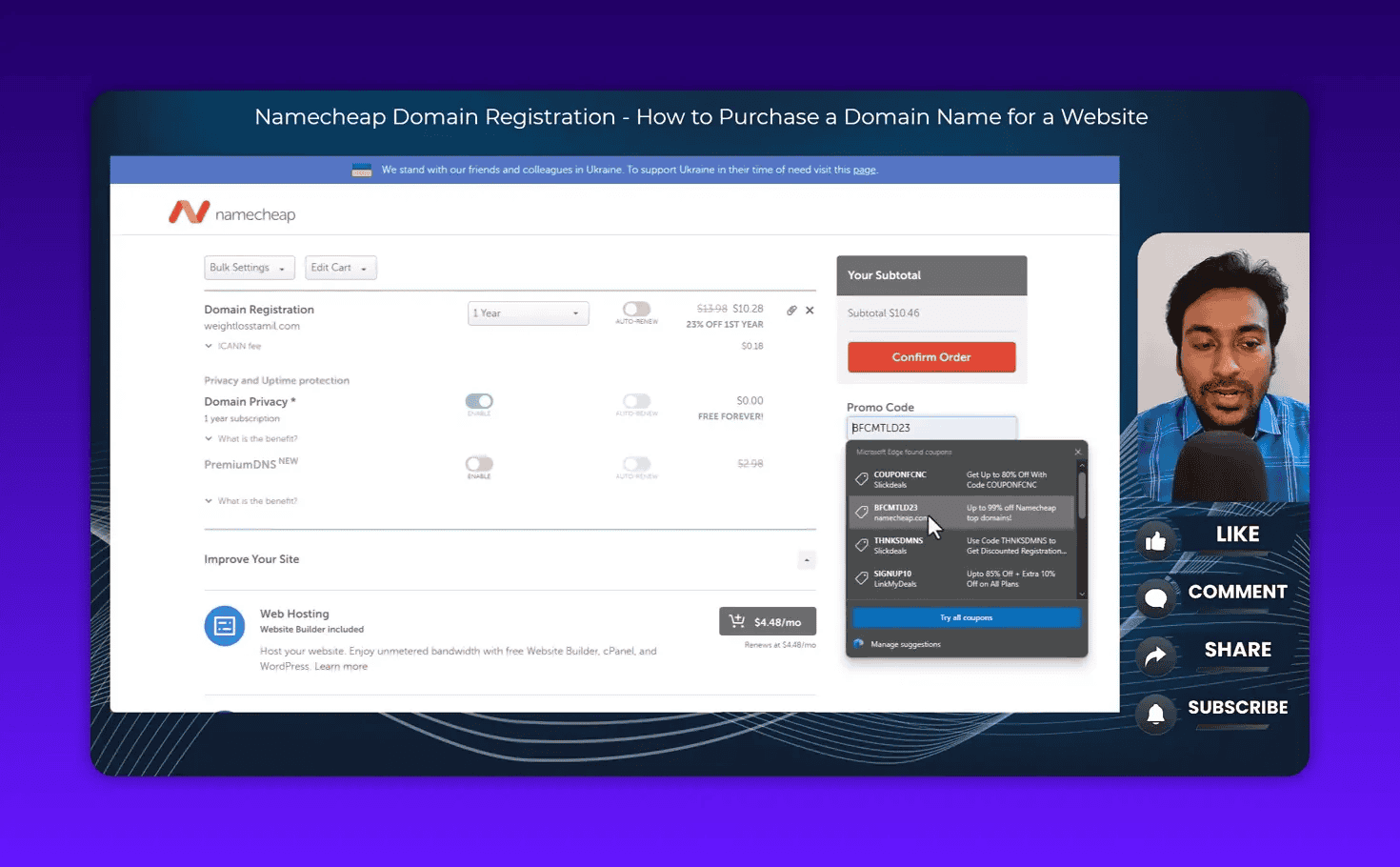Remove weightlosstamil.com using the X icon
Screen dimensions: 1400x867
[x=810, y=310]
